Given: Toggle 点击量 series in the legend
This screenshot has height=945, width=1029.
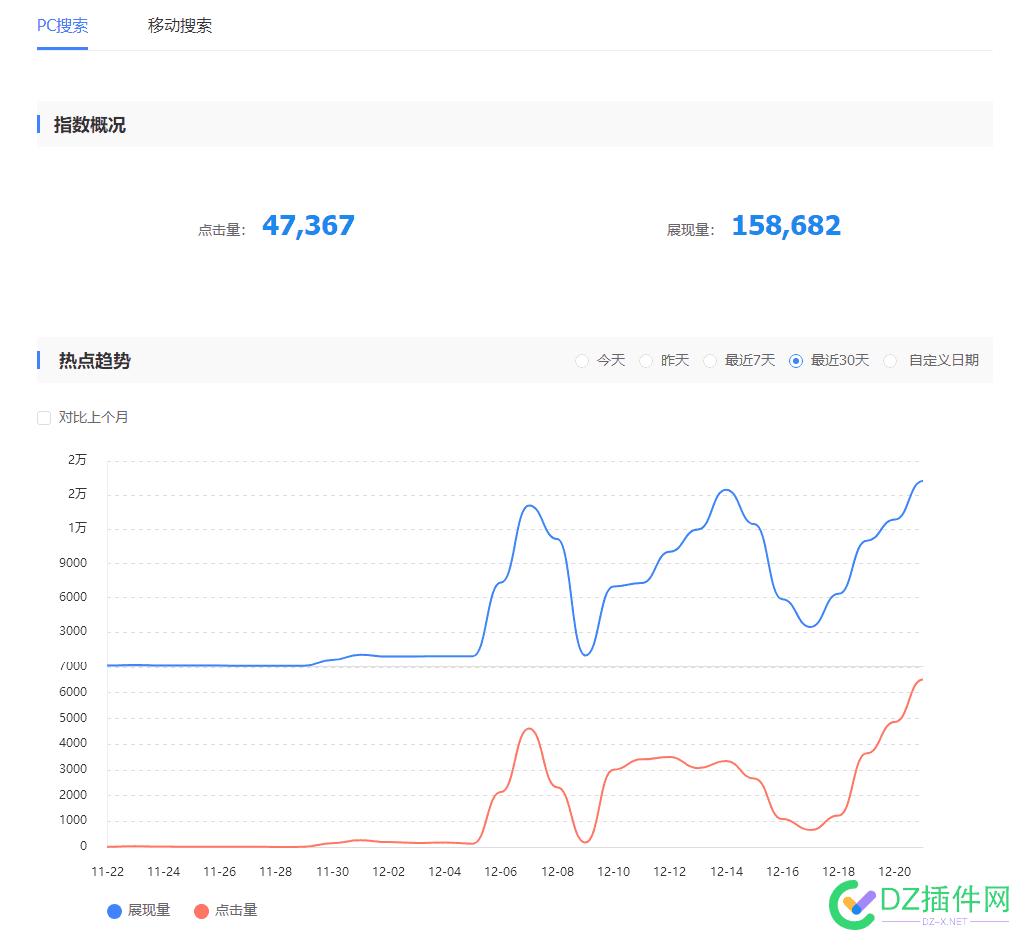Looking at the screenshot, I should coord(226,911).
